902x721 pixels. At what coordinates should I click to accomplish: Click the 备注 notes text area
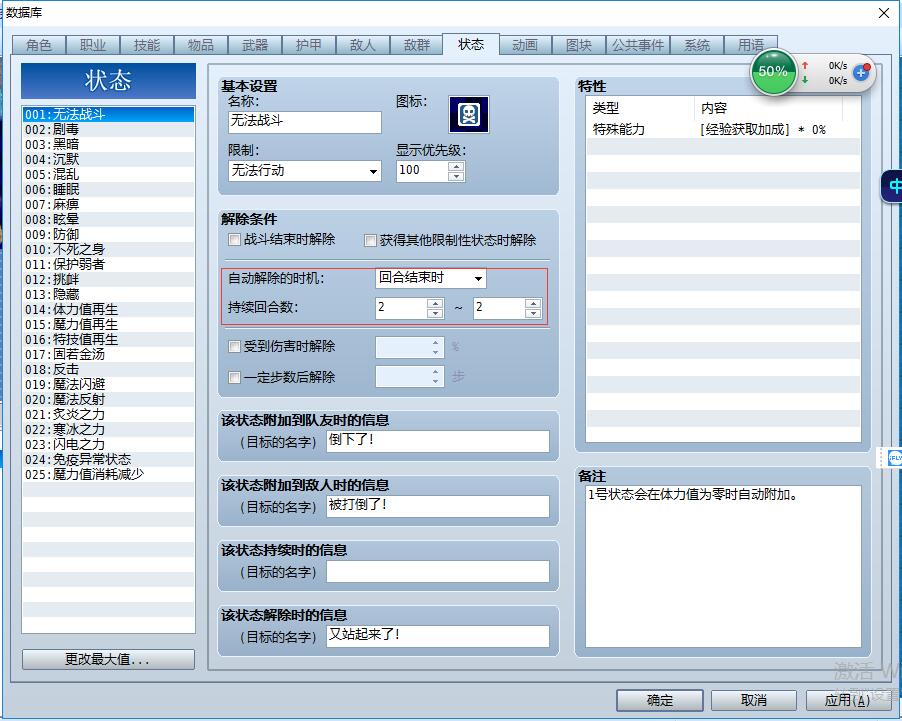[x=723, y=566]
